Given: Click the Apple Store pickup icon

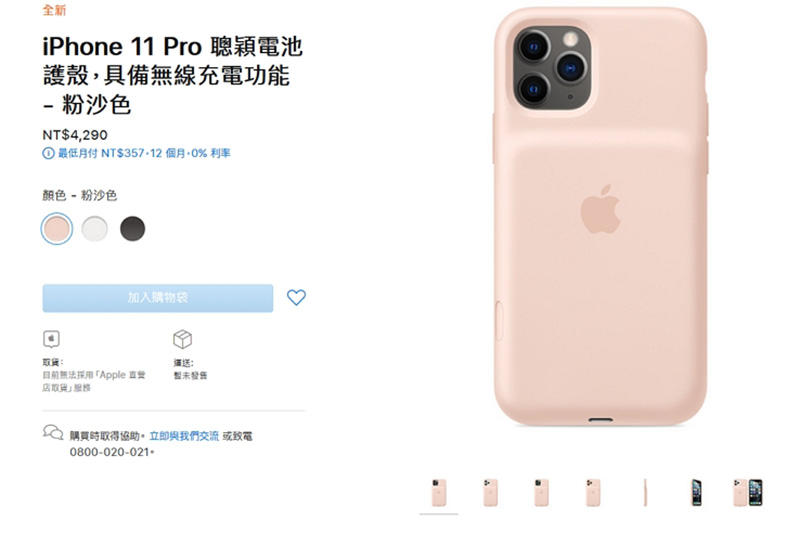Looking at the screenshot, I should click(51, 339).
